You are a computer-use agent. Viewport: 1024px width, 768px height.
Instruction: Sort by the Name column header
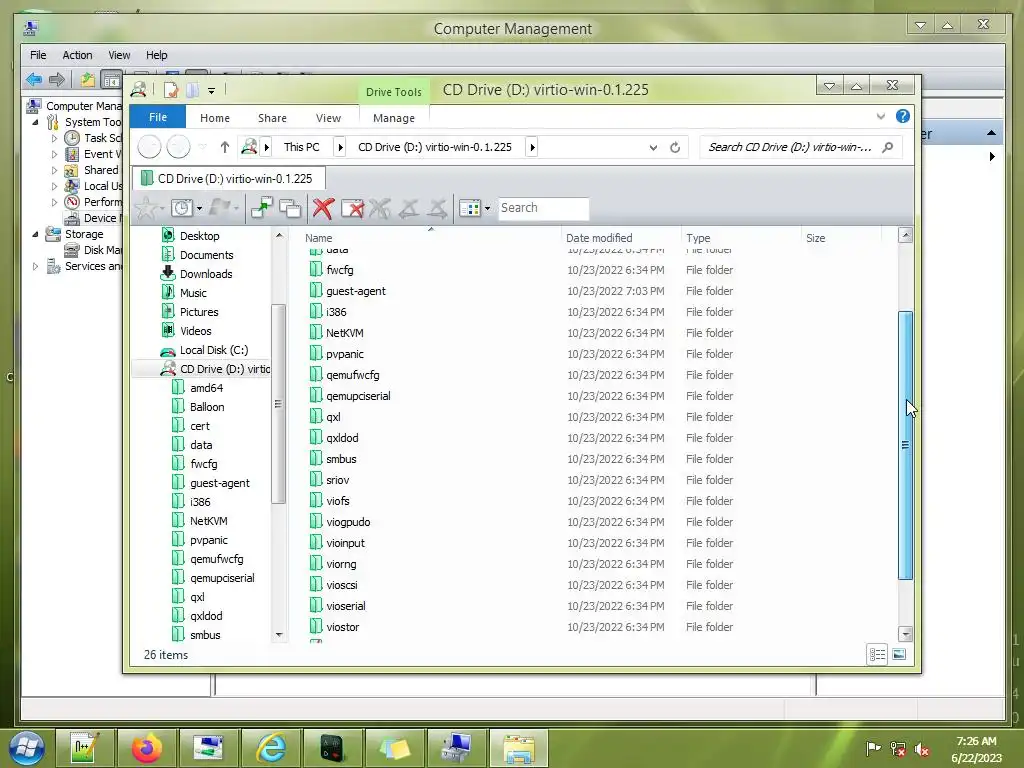pos(430,238)
